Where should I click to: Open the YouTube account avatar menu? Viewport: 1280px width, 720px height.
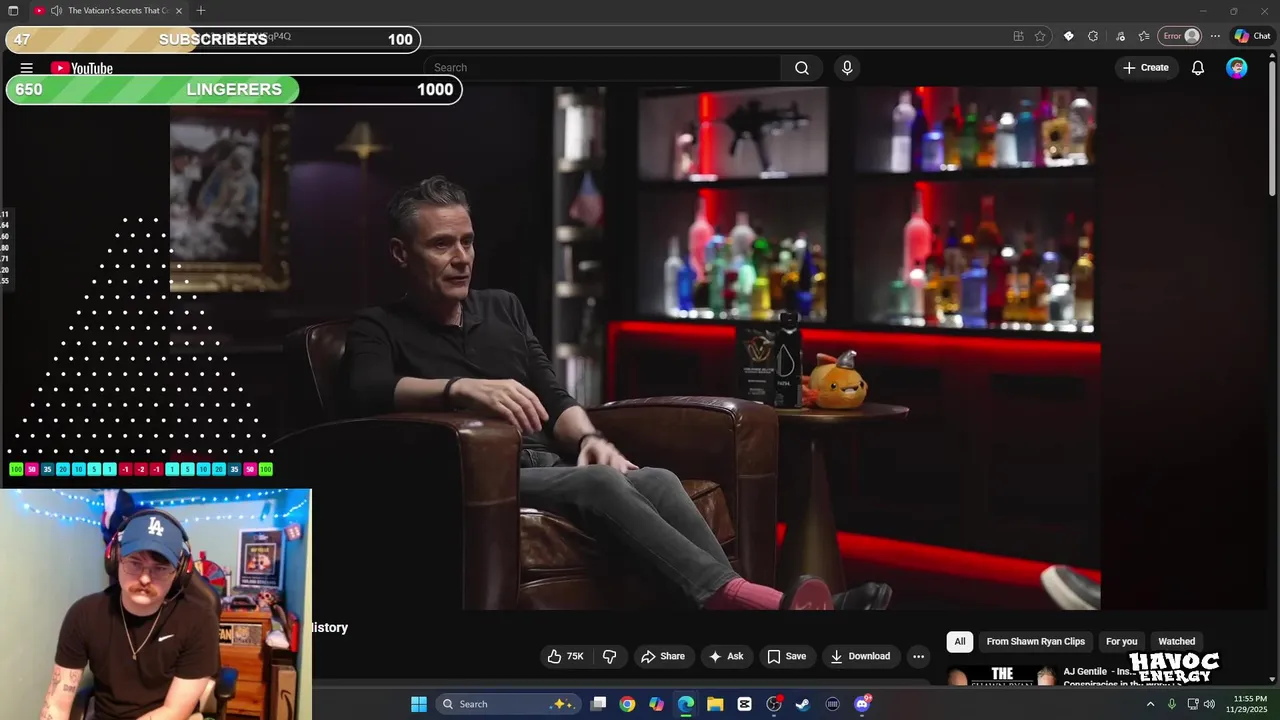[1237, 68]
